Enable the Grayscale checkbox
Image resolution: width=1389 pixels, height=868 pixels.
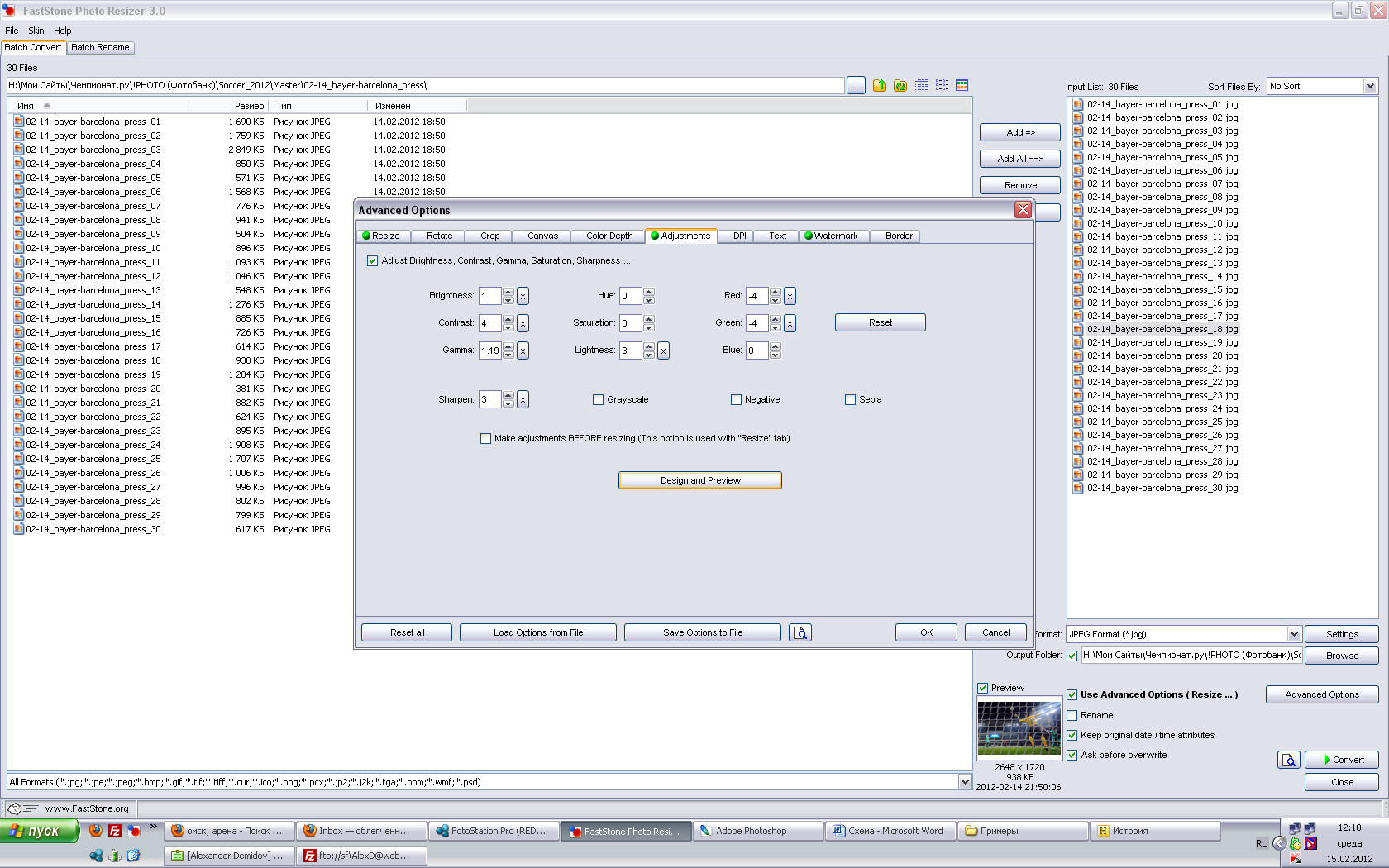click(x=598, y=399)
